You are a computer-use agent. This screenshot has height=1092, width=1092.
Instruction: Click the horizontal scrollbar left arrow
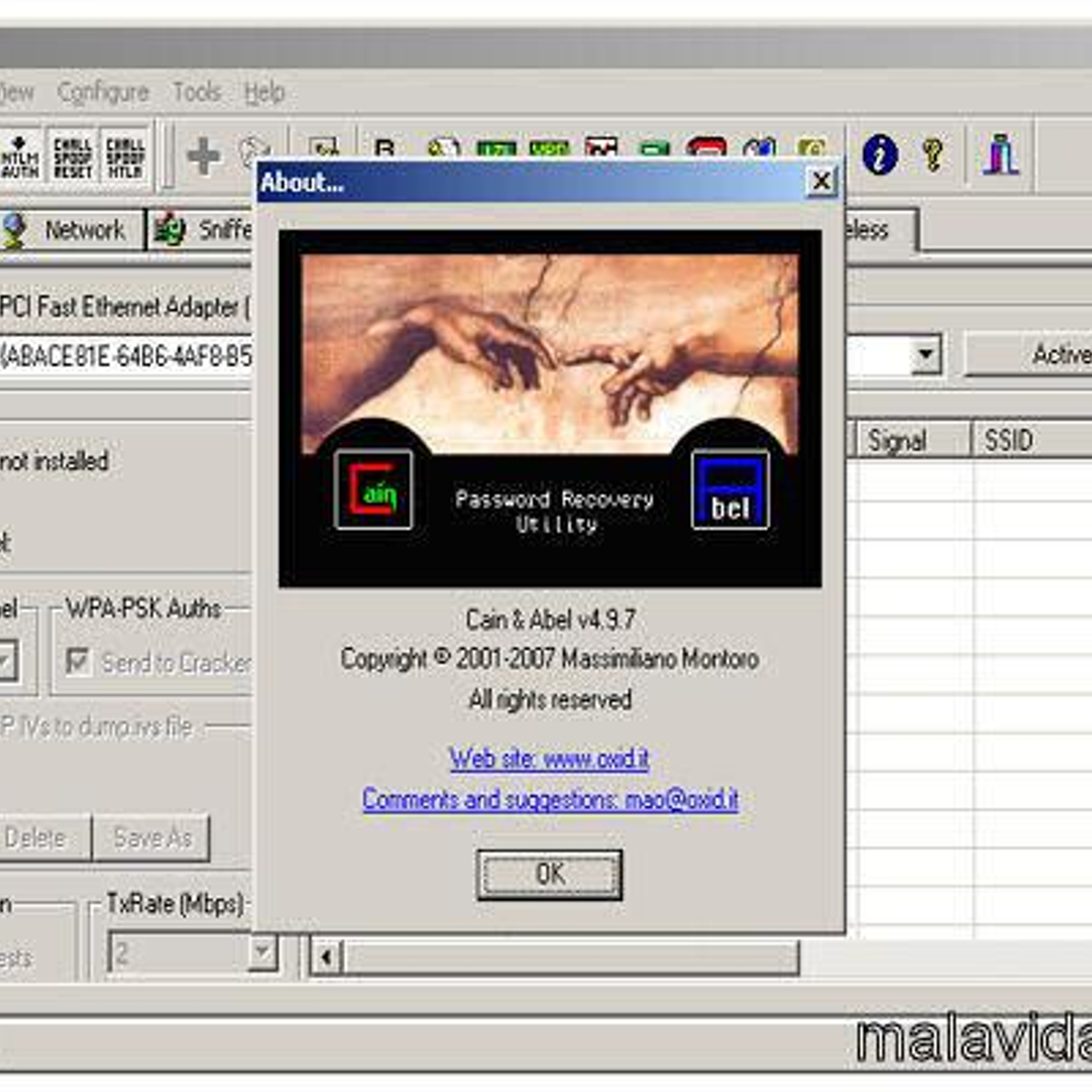click(326, 958)
